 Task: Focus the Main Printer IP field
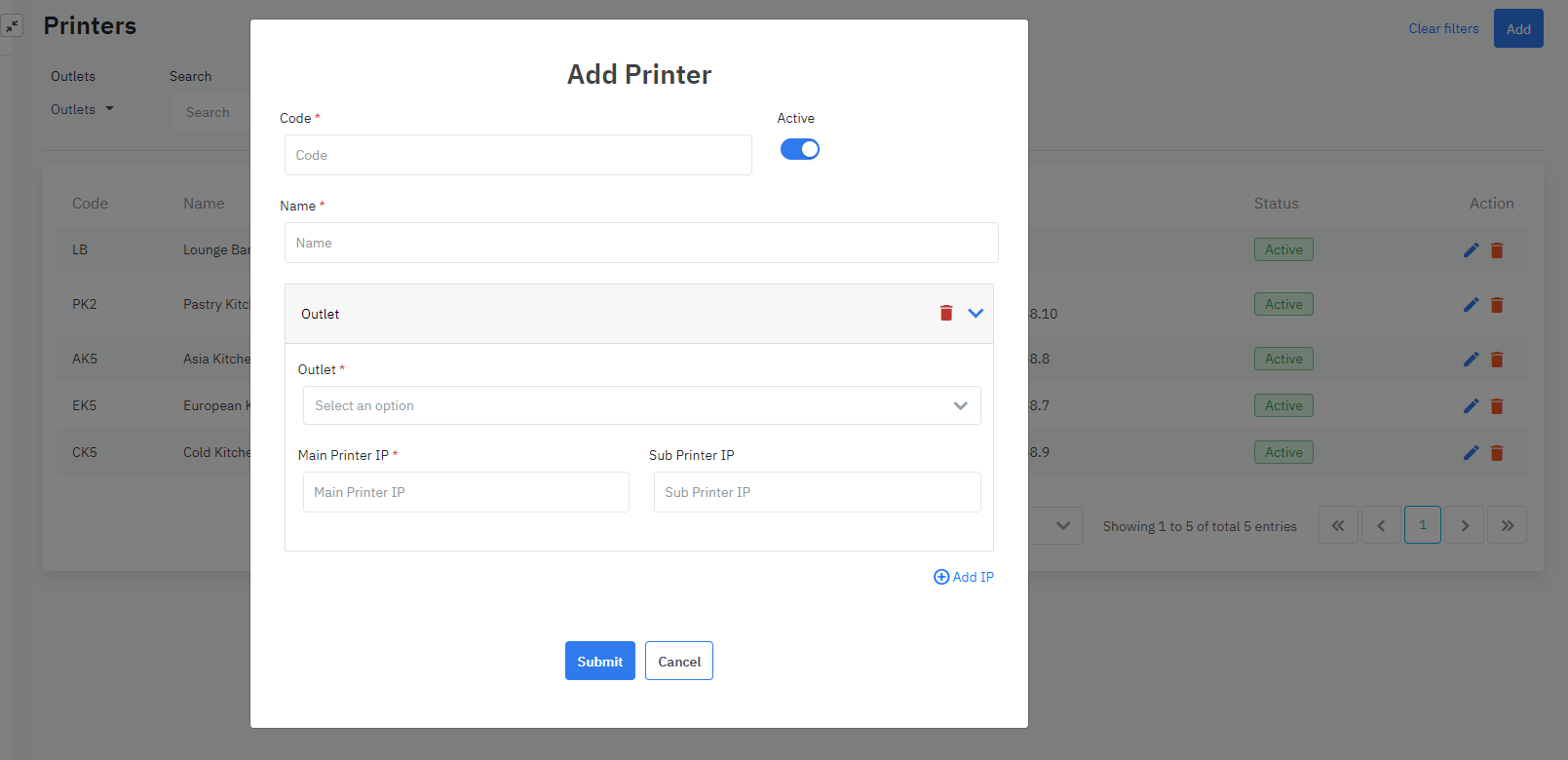466,492
